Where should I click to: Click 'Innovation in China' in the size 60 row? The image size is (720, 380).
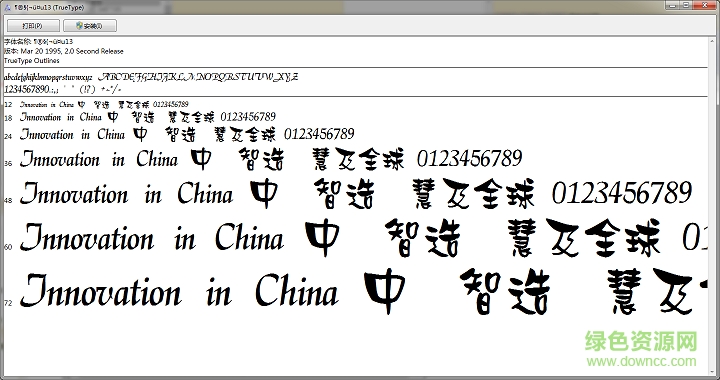pos(152,237)
